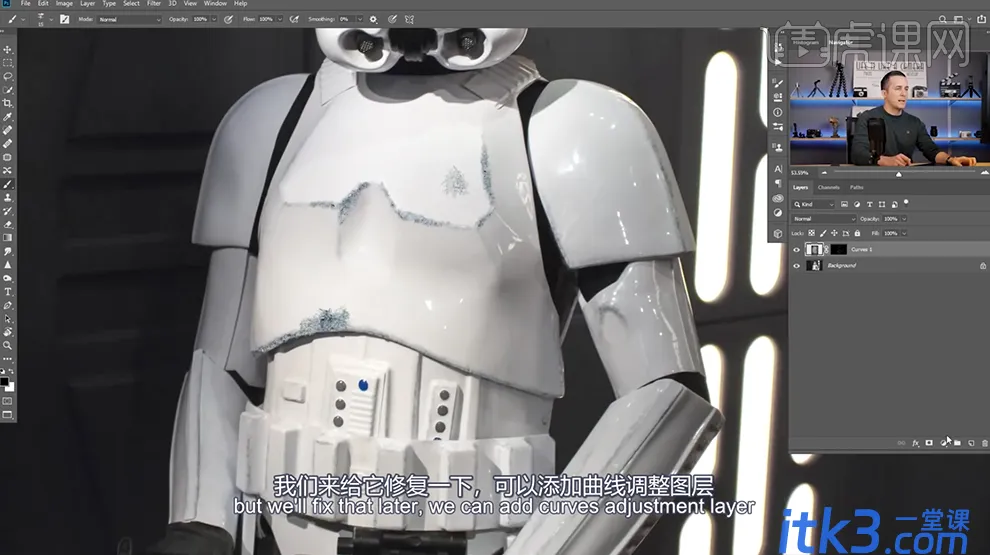Select the Gradient tool
The height and width of the screenshot is (555, 990).
click(x=8, y=238)
